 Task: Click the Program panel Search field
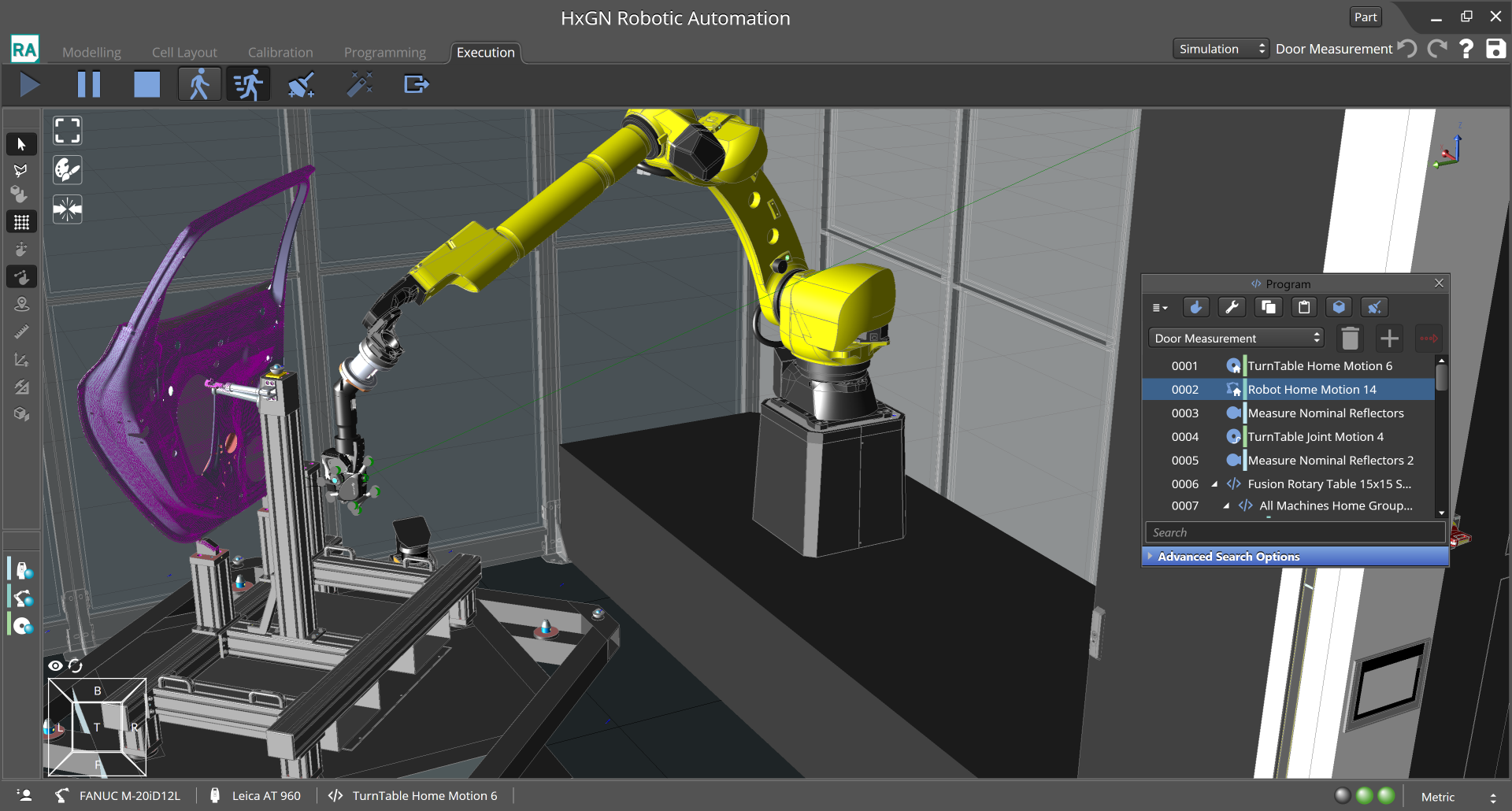[1295, 533]
